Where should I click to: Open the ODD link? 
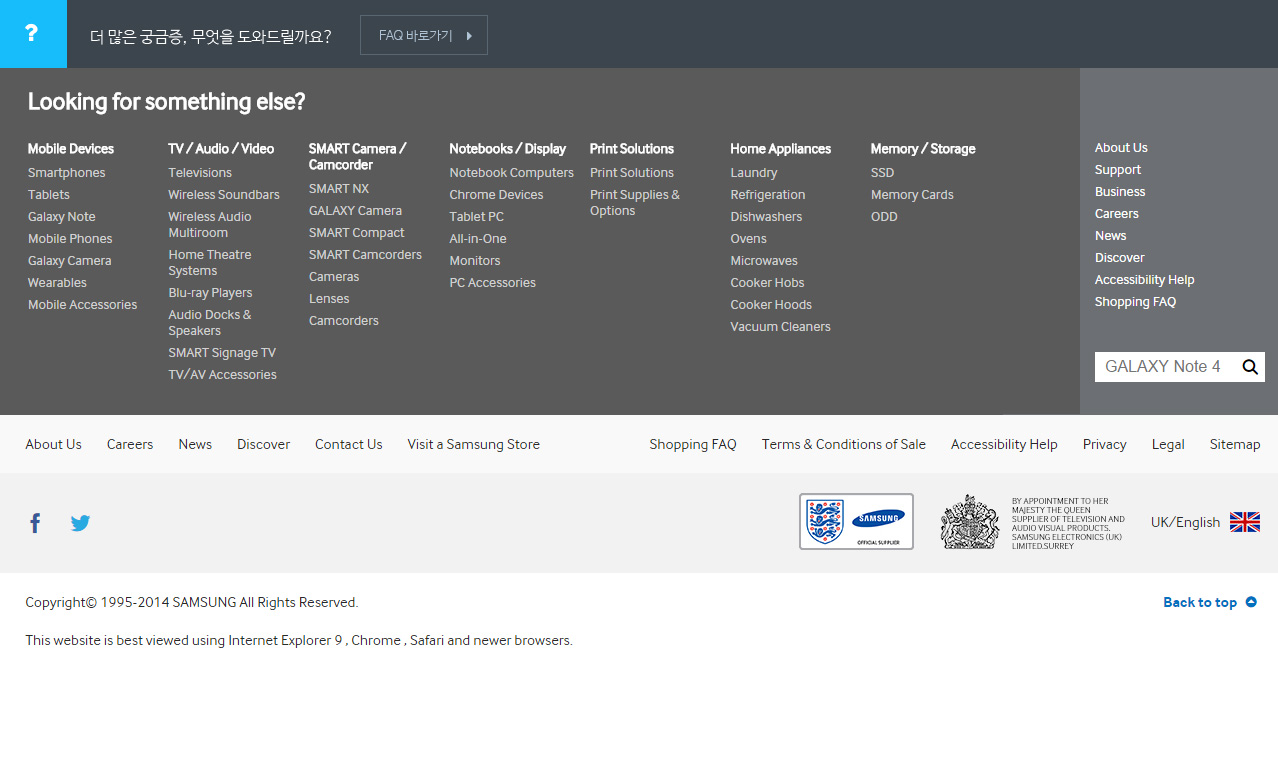884,217
